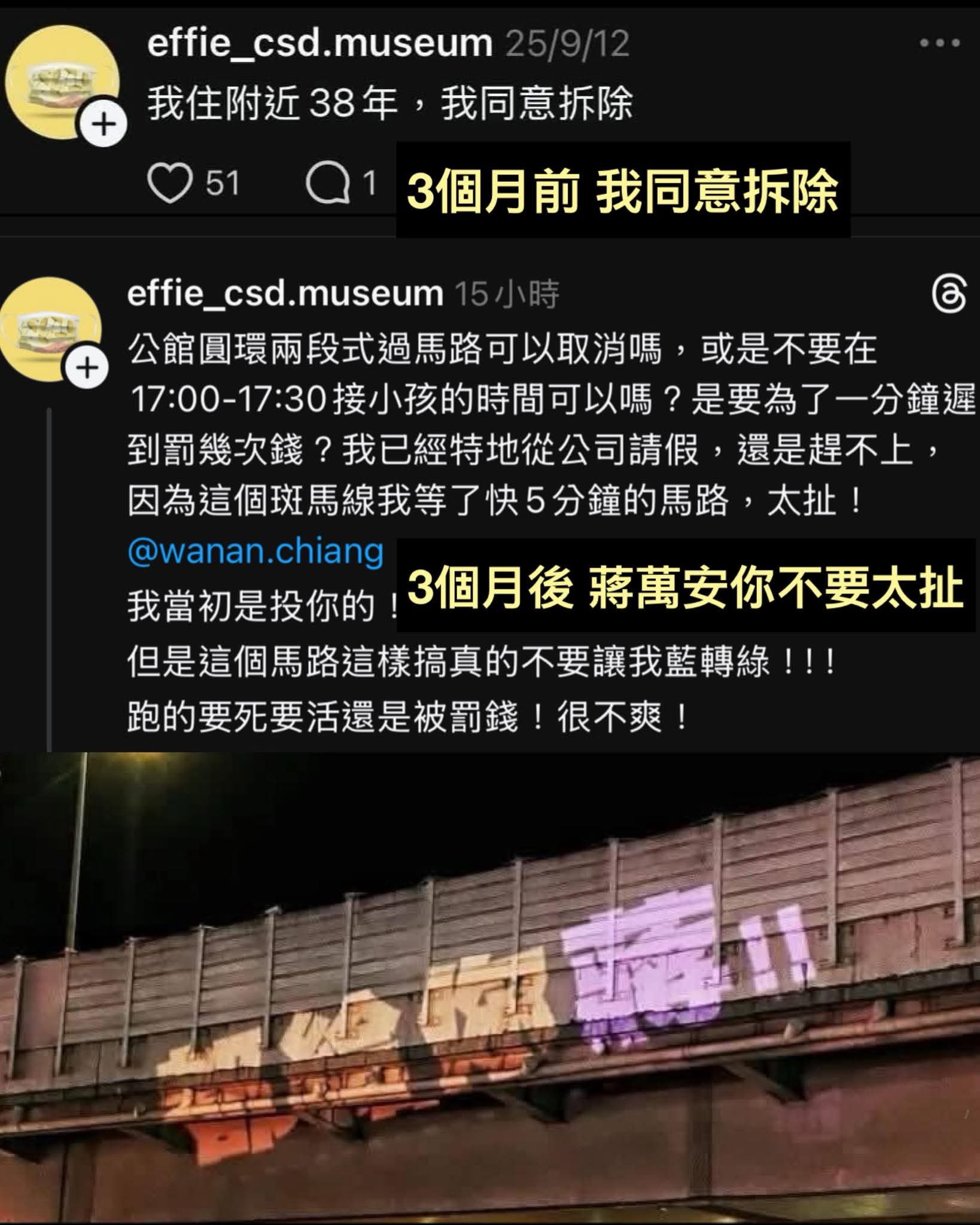
Task: Open the three-dot more options menu
Action: 940,43
